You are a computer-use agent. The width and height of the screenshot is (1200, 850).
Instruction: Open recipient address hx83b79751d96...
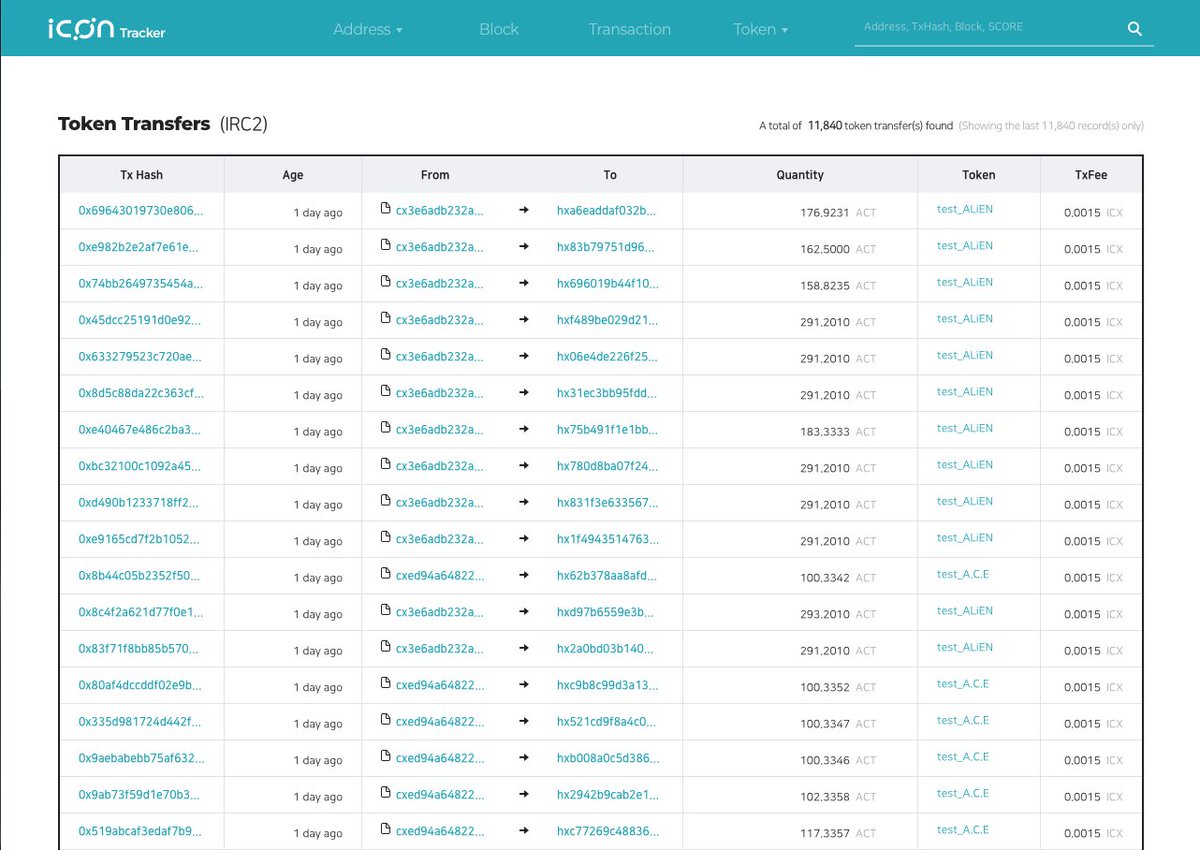point(607,247)
